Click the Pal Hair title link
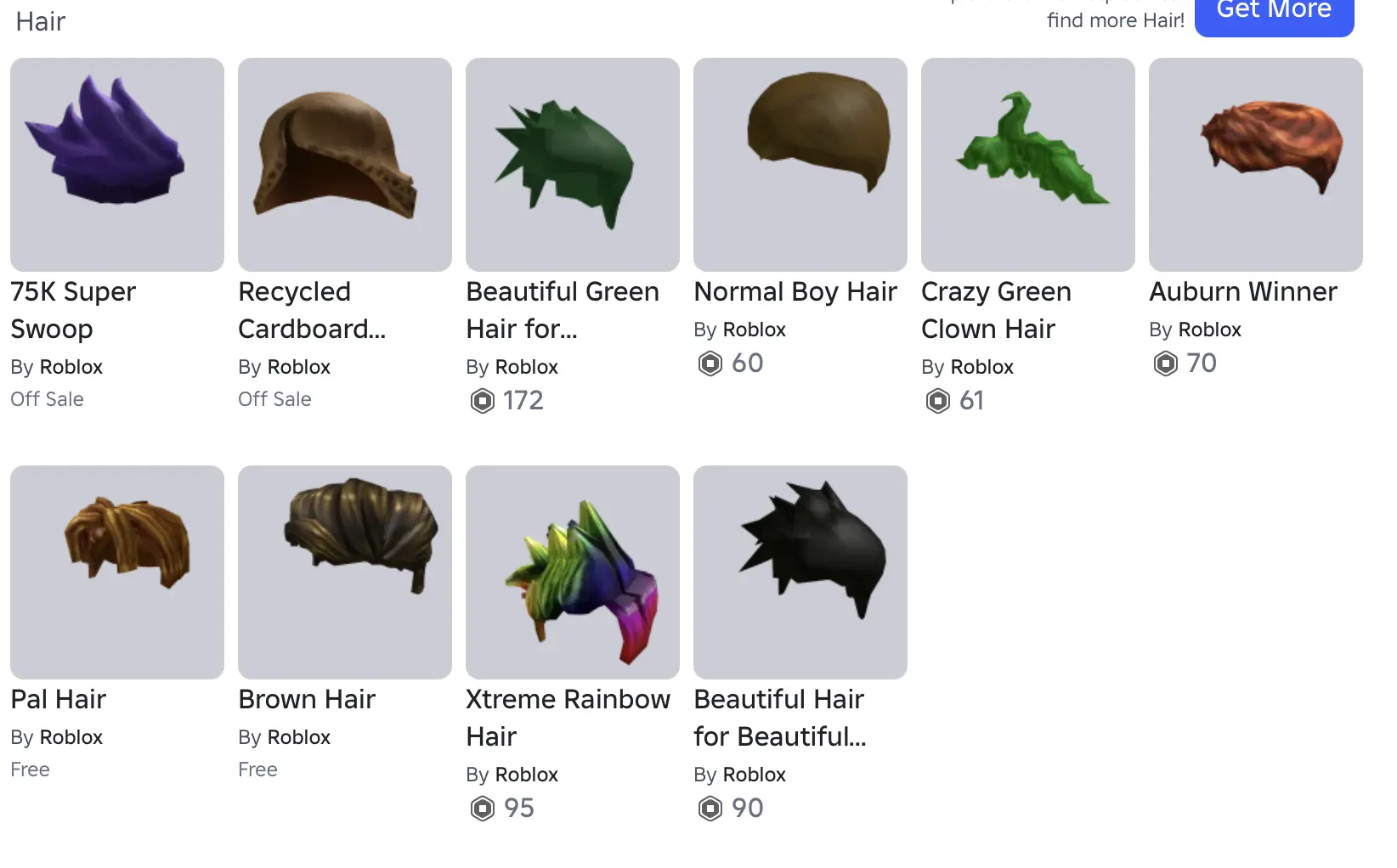The height and width of the screenshot is (868, 1397). (59, 699)
